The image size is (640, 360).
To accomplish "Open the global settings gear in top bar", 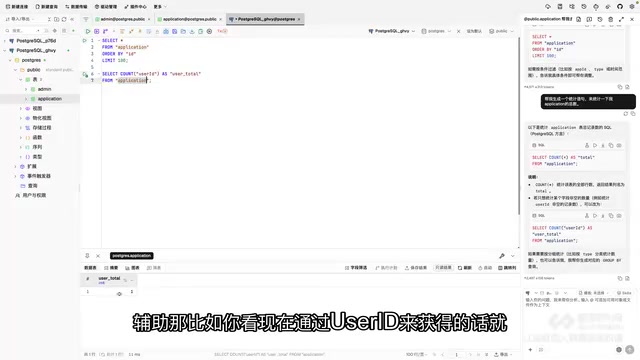I will (632, 7).
